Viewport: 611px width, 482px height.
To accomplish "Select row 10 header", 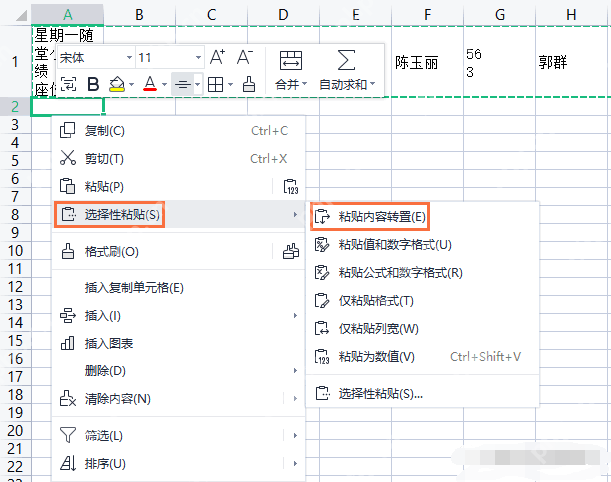I will click(x=15, y=251).
